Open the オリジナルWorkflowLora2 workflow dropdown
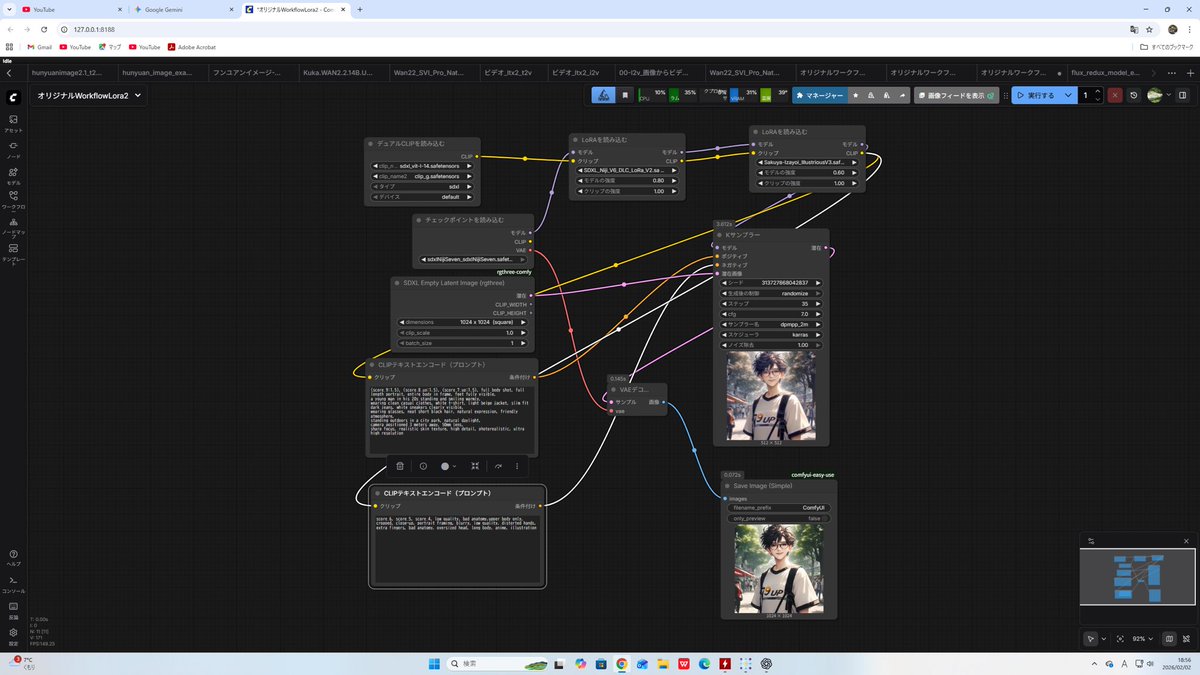This screenshot has width=1200, height=675. [x=89, y=96]
